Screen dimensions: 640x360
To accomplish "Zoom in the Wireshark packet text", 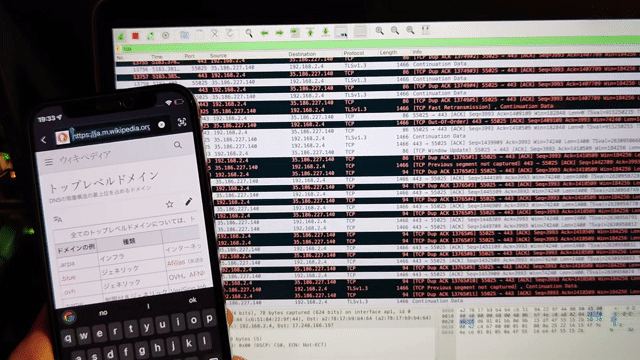I will click(x=380, y=31).
